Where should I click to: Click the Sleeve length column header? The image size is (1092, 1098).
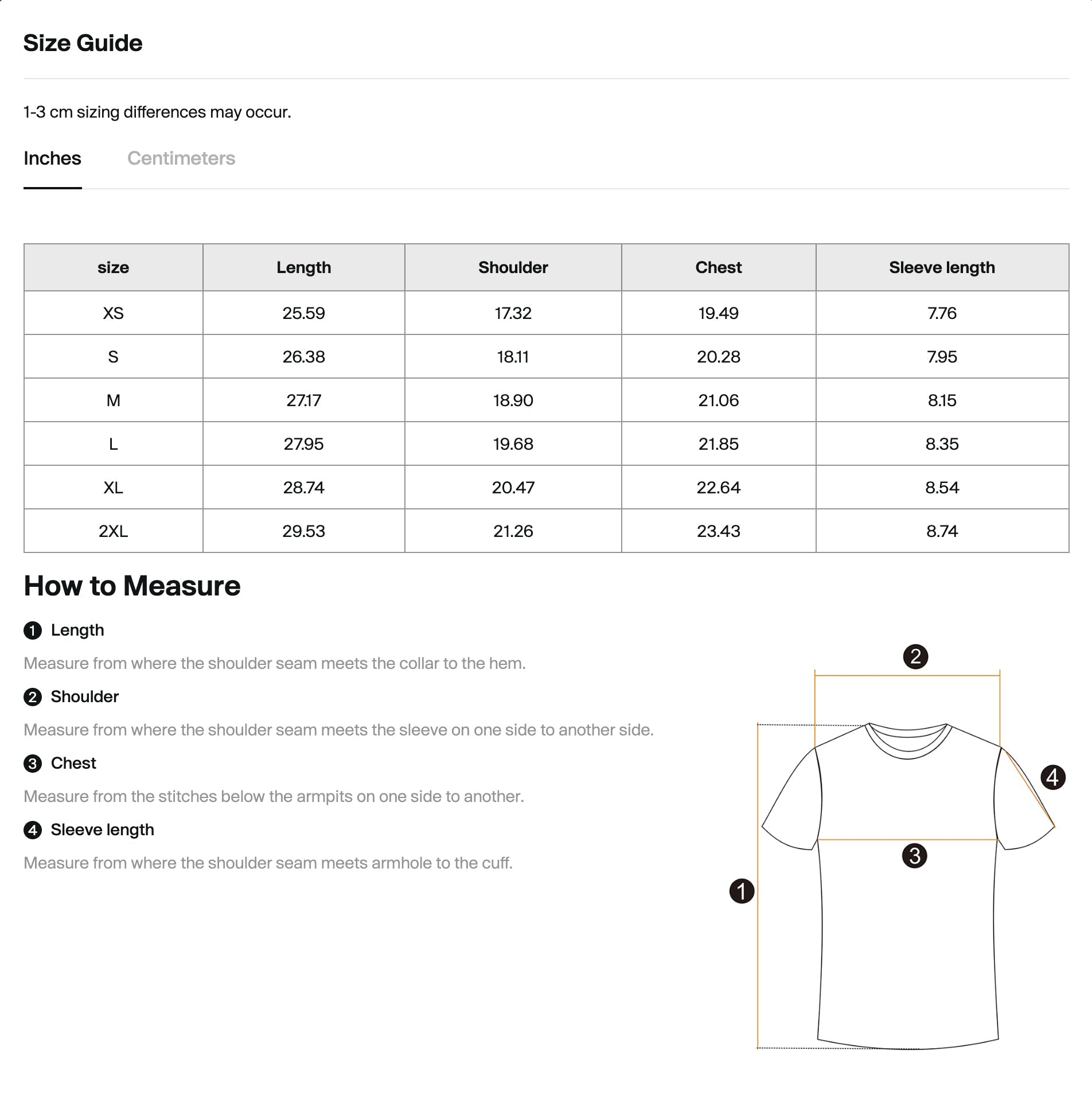coord(942,267)
